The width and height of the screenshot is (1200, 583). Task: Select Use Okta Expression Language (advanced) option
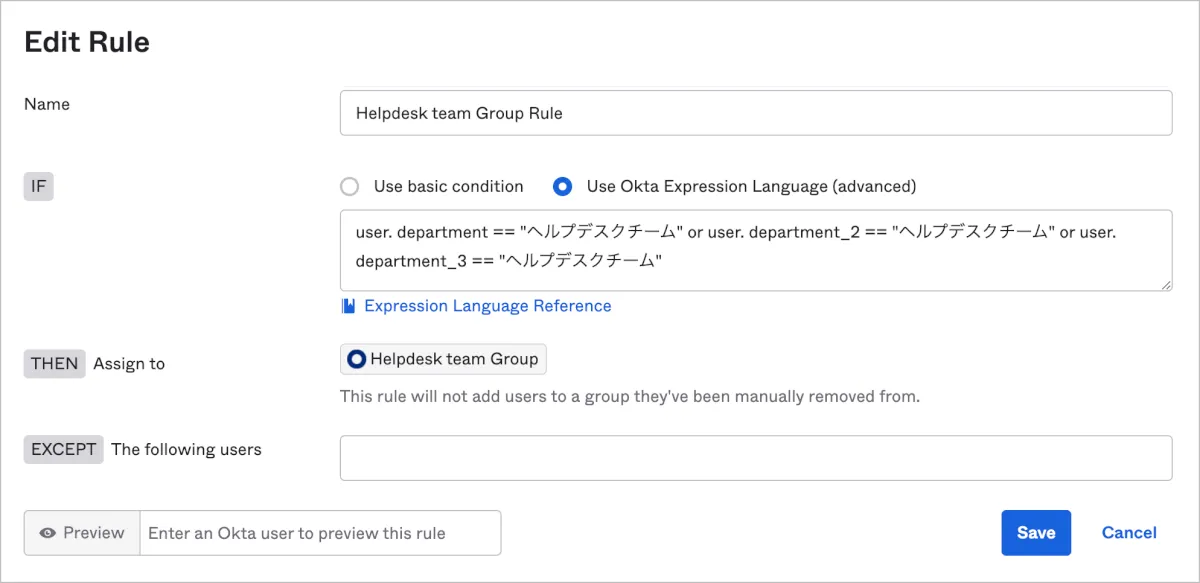coord(563,186)
